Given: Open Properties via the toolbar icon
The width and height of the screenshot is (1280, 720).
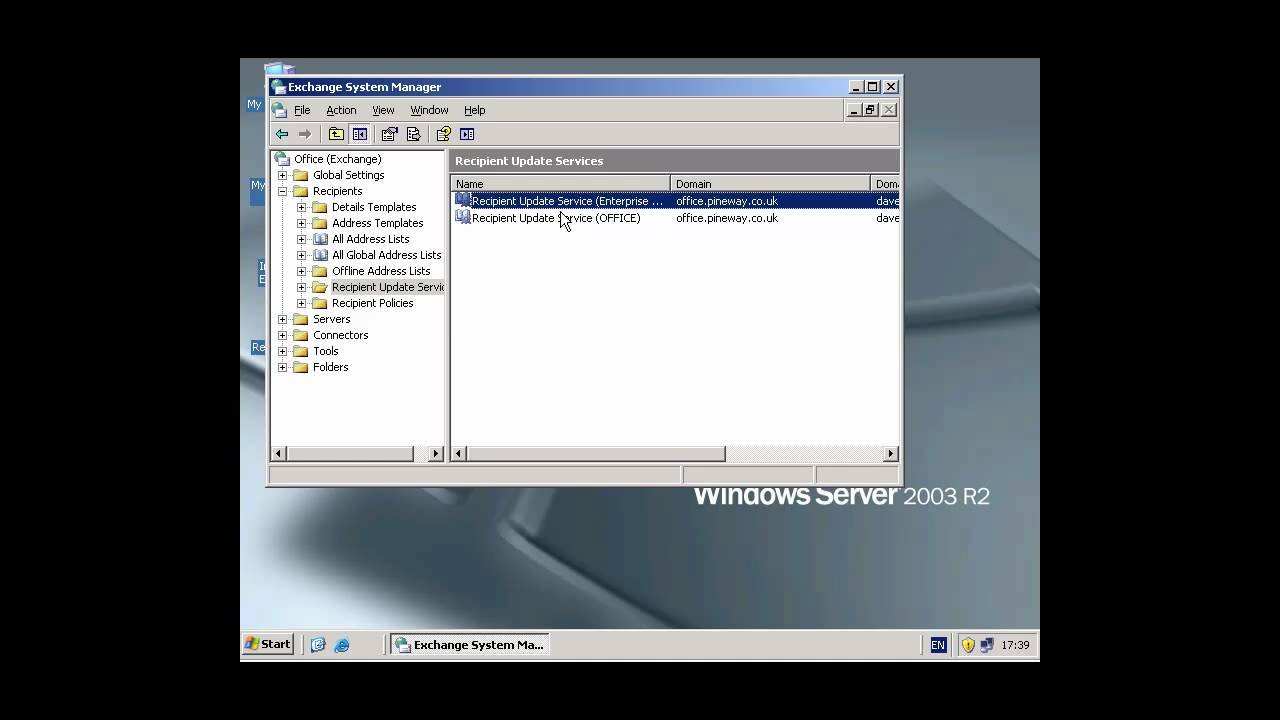Looking at the screenshot, I should pyautogui.click(x=390, y=134).
